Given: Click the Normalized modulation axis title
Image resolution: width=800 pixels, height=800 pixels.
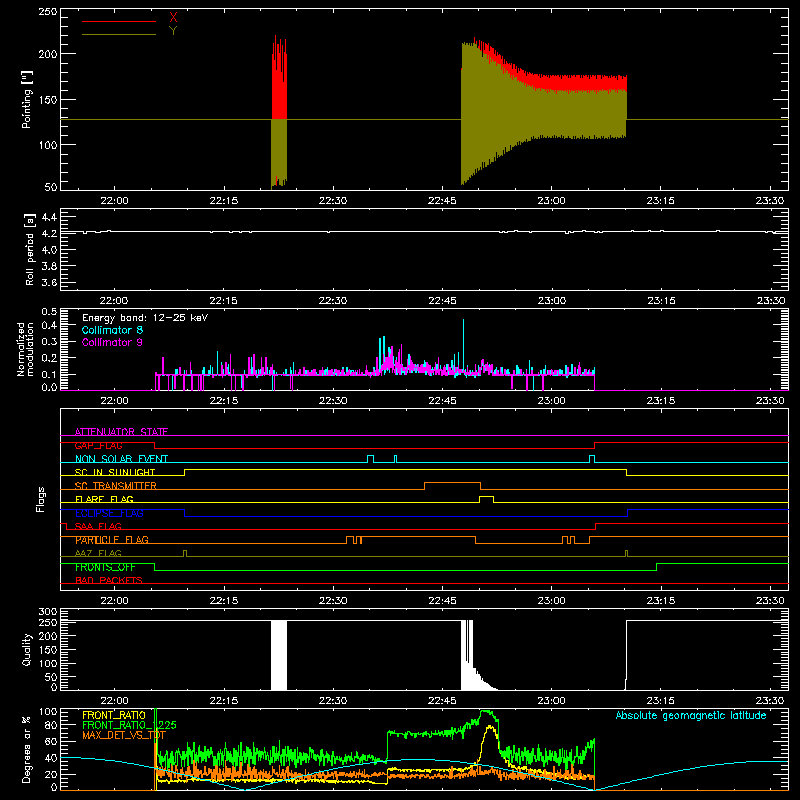Looking at the screenshot, I should 25,349.
